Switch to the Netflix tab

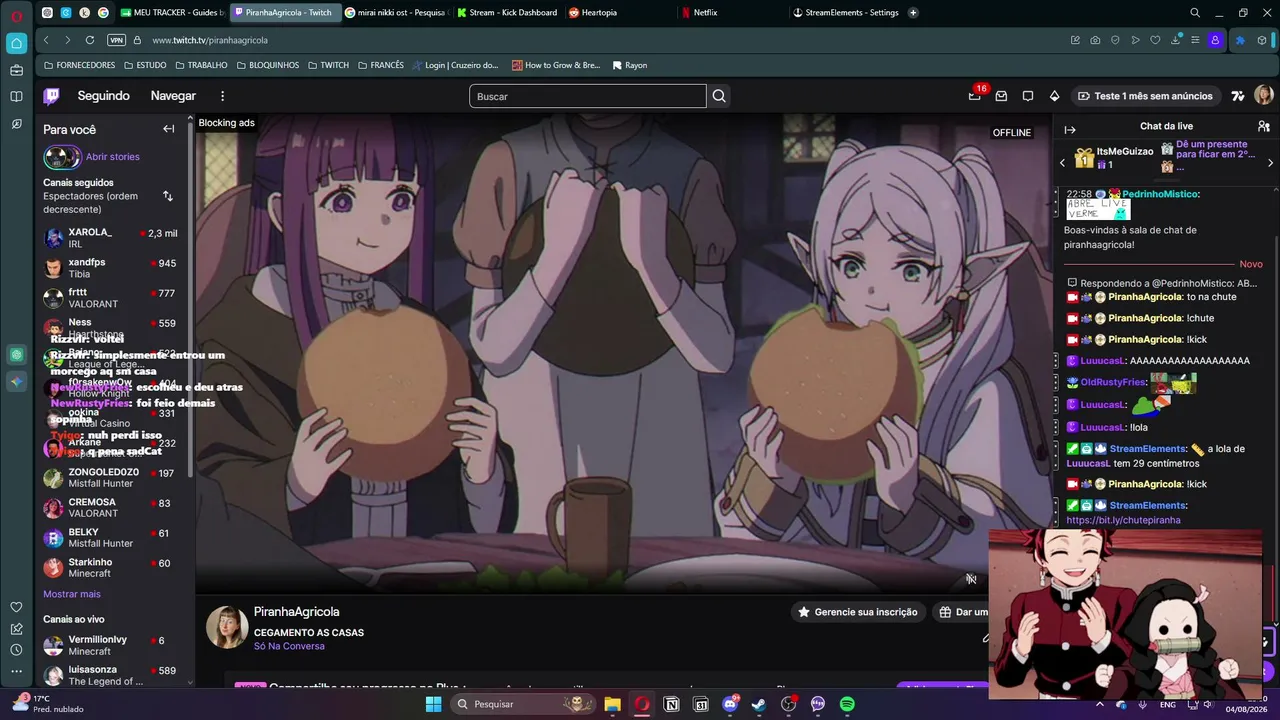[x=731, y=13]
